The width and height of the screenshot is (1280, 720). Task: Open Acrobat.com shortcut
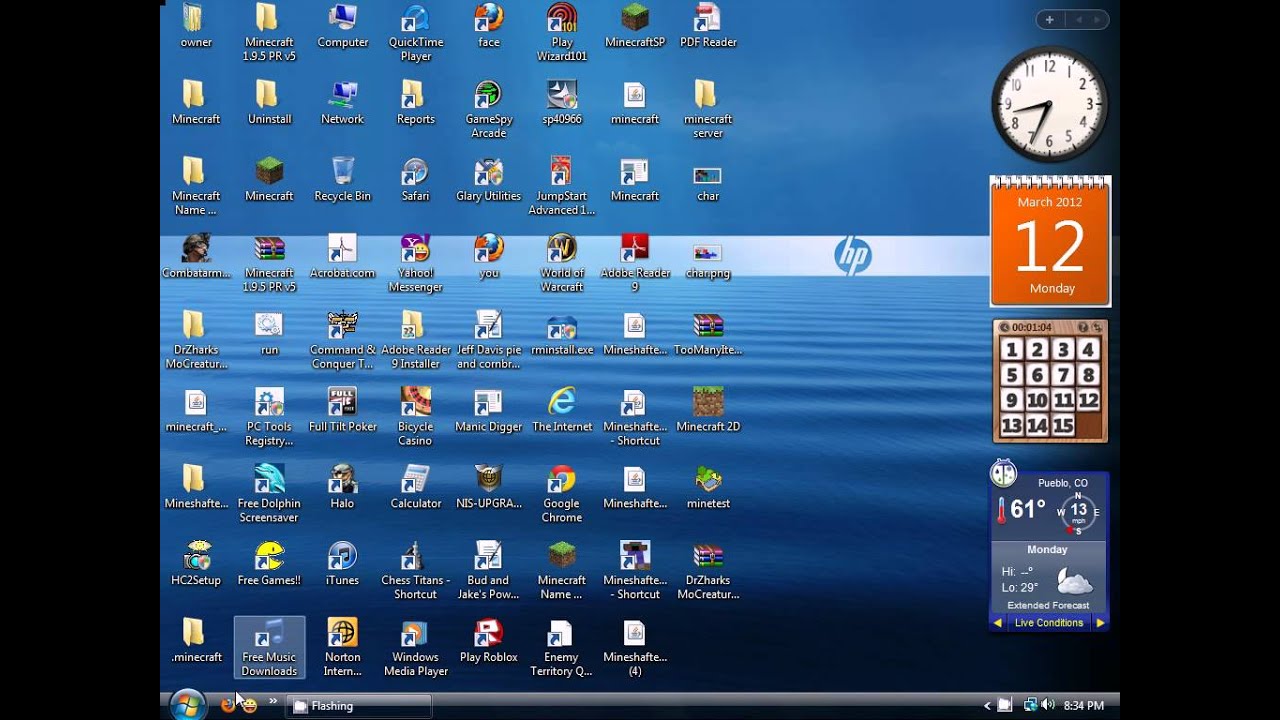click(343, 257)
